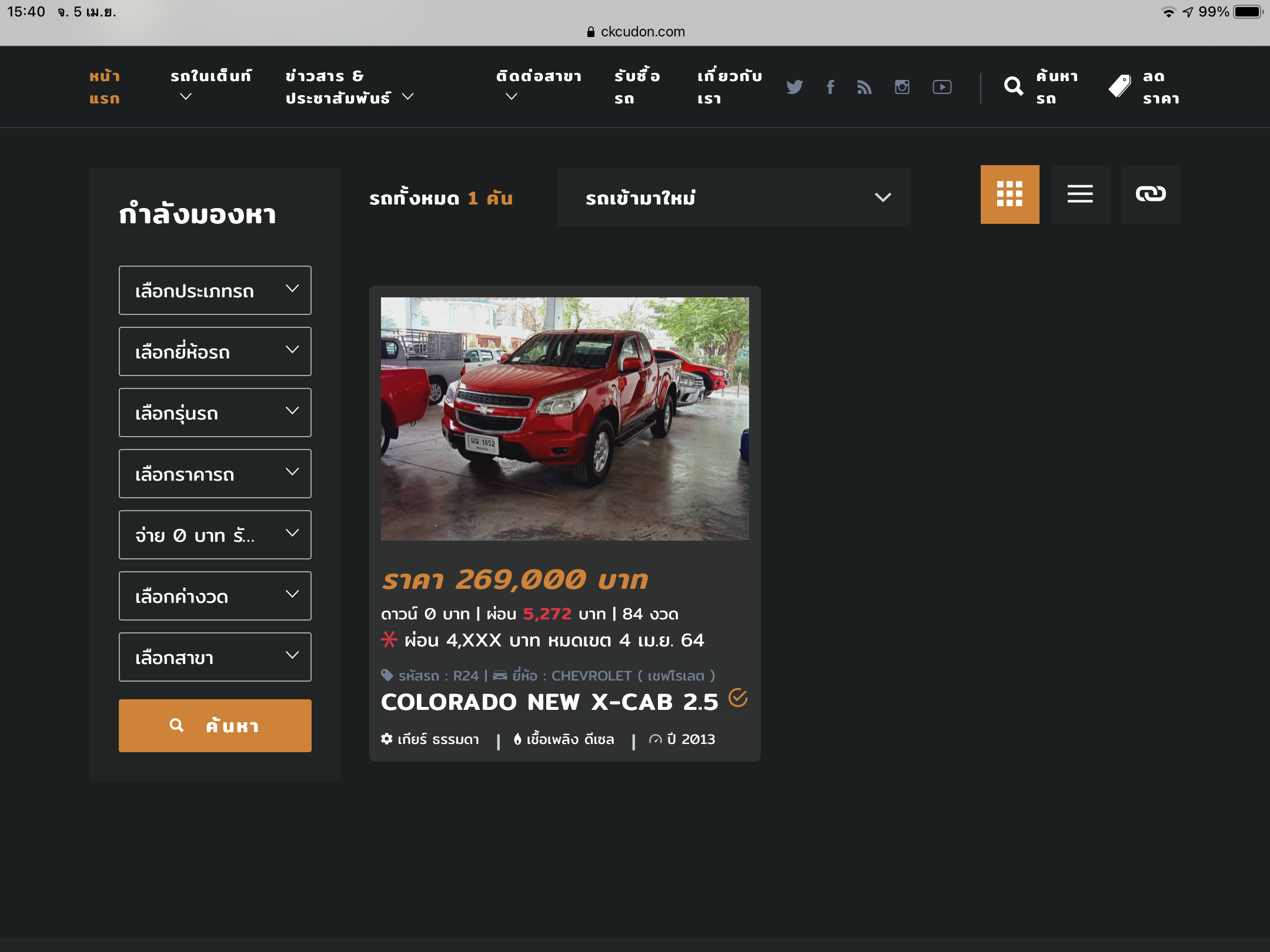Open the Instagram icon link
1270x952 pixels.
902,87
